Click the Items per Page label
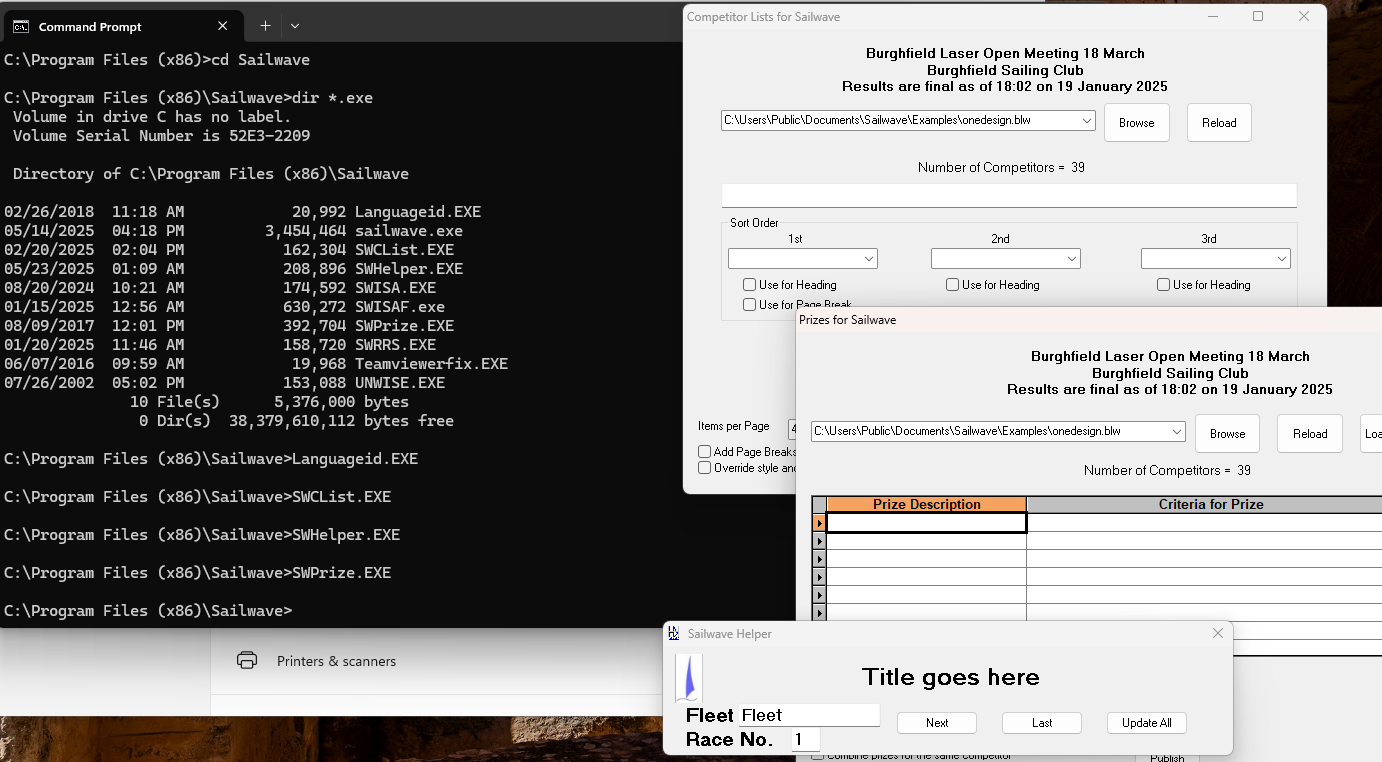This screenshot has width=1382, height=762. (734, 426)
